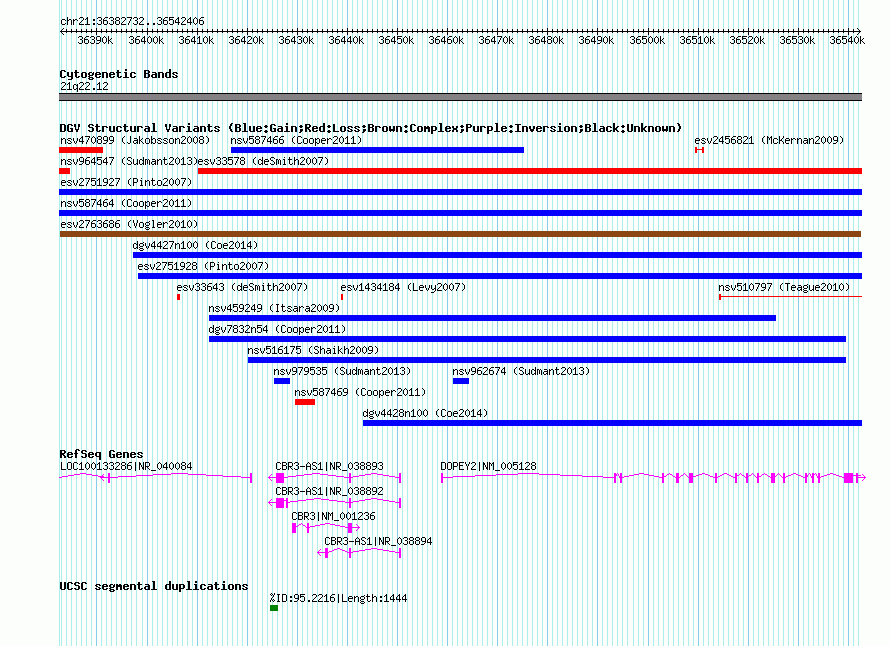Click the 36540k ruler position label
890x646 pixels.
pos(847,40)
